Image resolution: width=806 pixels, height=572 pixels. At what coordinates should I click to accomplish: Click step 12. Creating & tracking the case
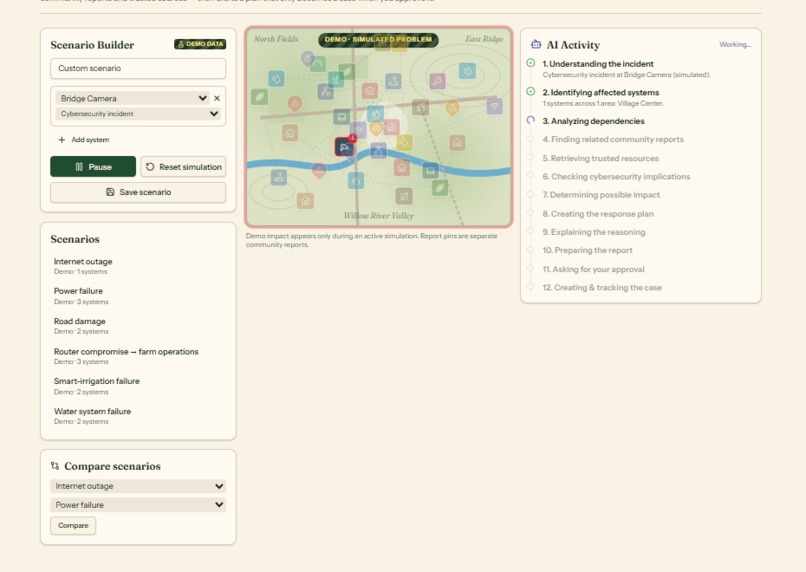point(602,287)
